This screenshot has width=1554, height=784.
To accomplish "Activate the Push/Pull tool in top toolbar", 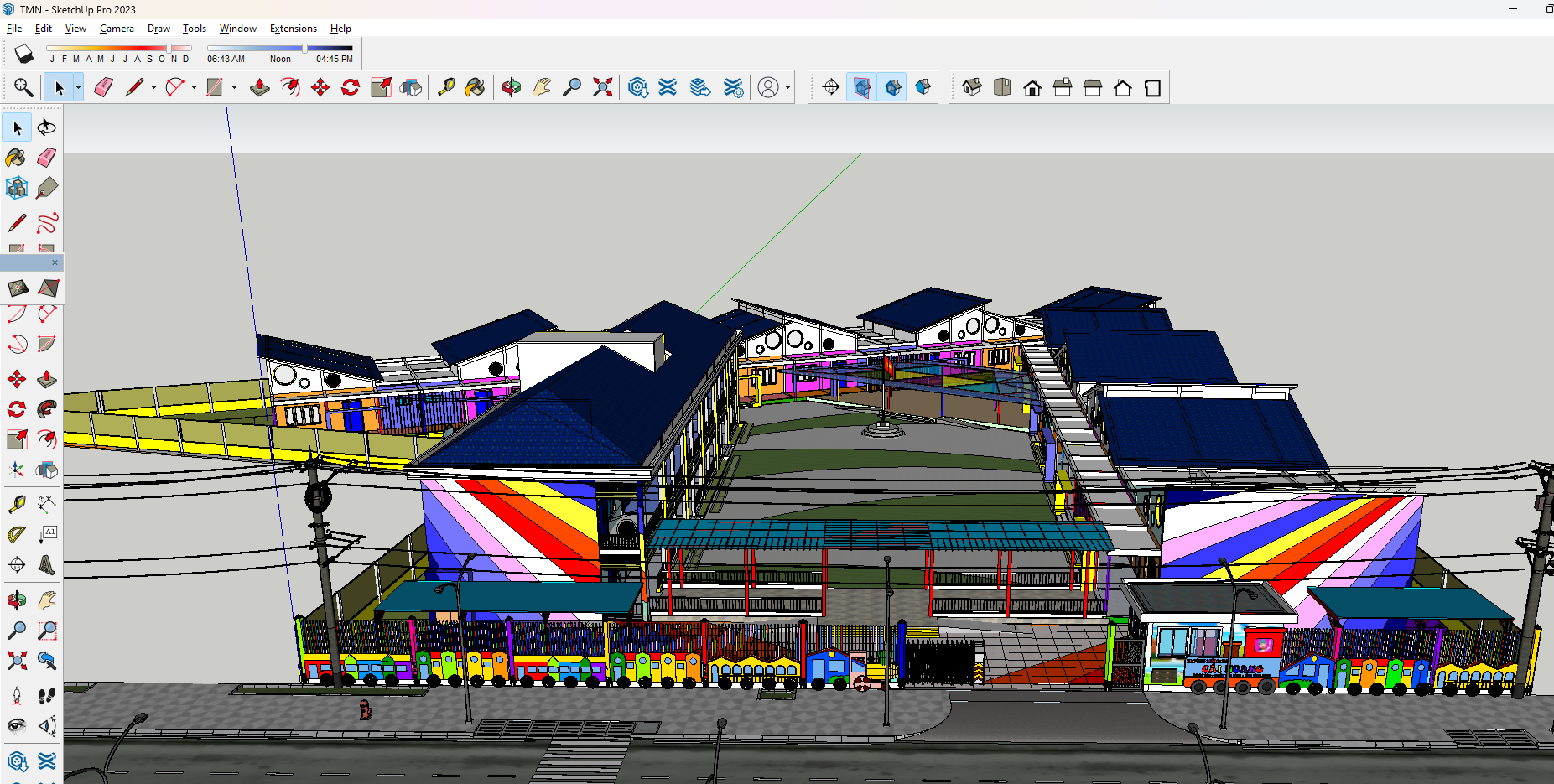I will 259,87.
